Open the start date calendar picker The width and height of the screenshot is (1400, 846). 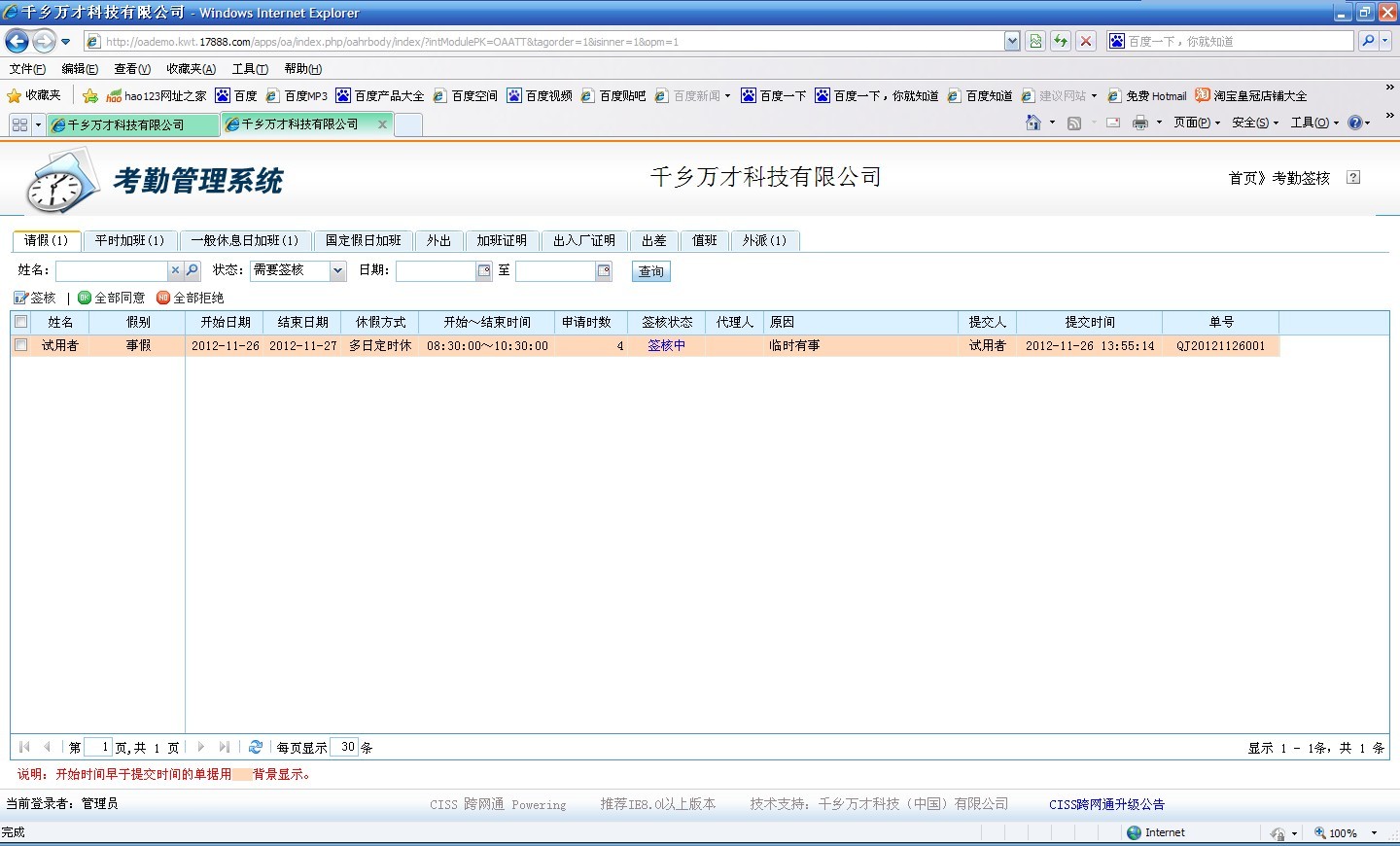point(484,270)
